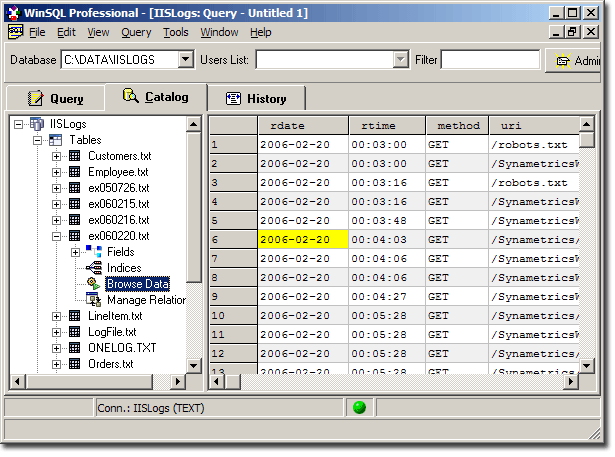The width and height of the screenshot is (615, 457).
Task: Expand the Employee.txt table node
Action: [56, 172]
